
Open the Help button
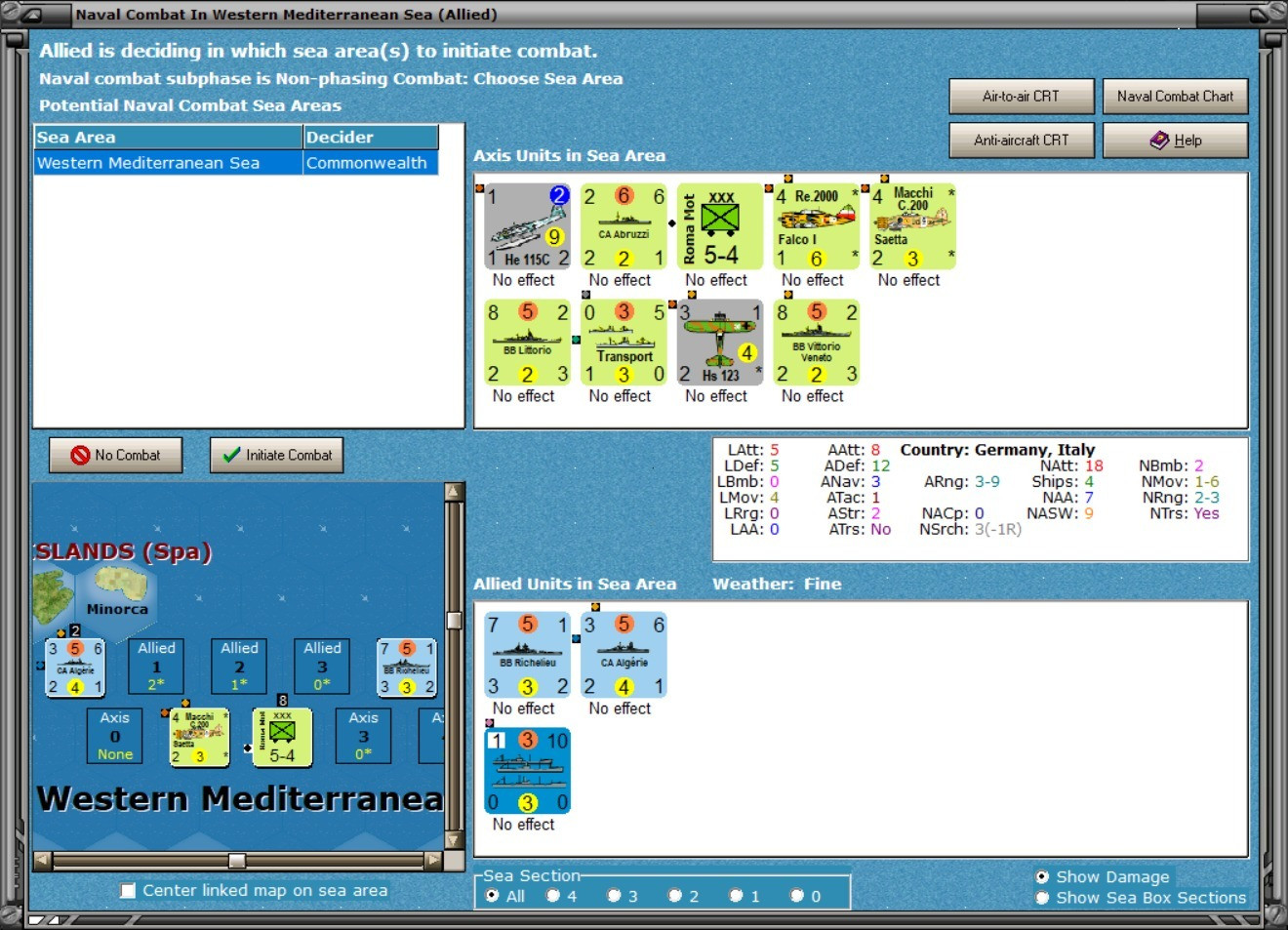pyautogui.click(x=1176, y=141)
